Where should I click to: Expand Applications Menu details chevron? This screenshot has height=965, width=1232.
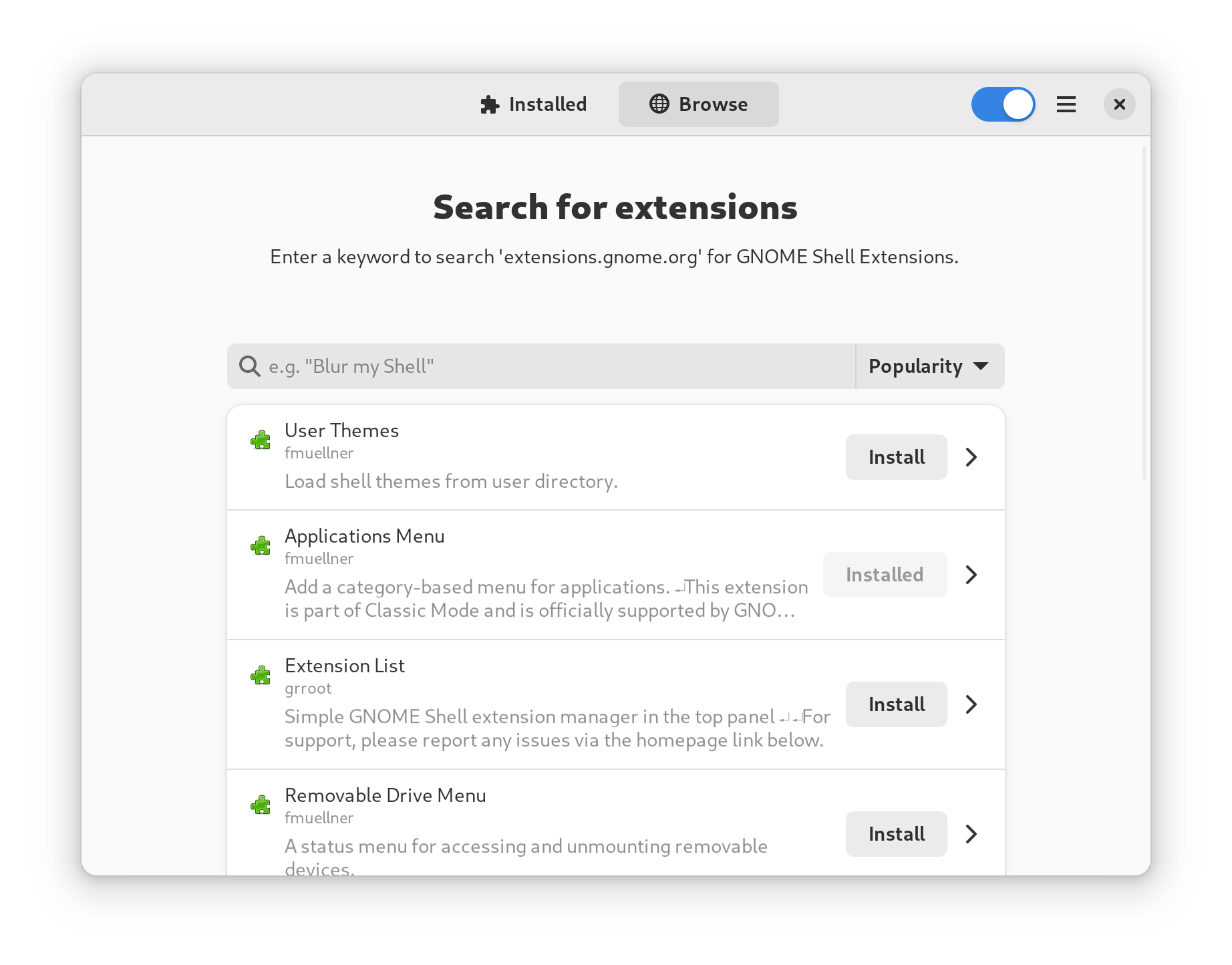971,575
